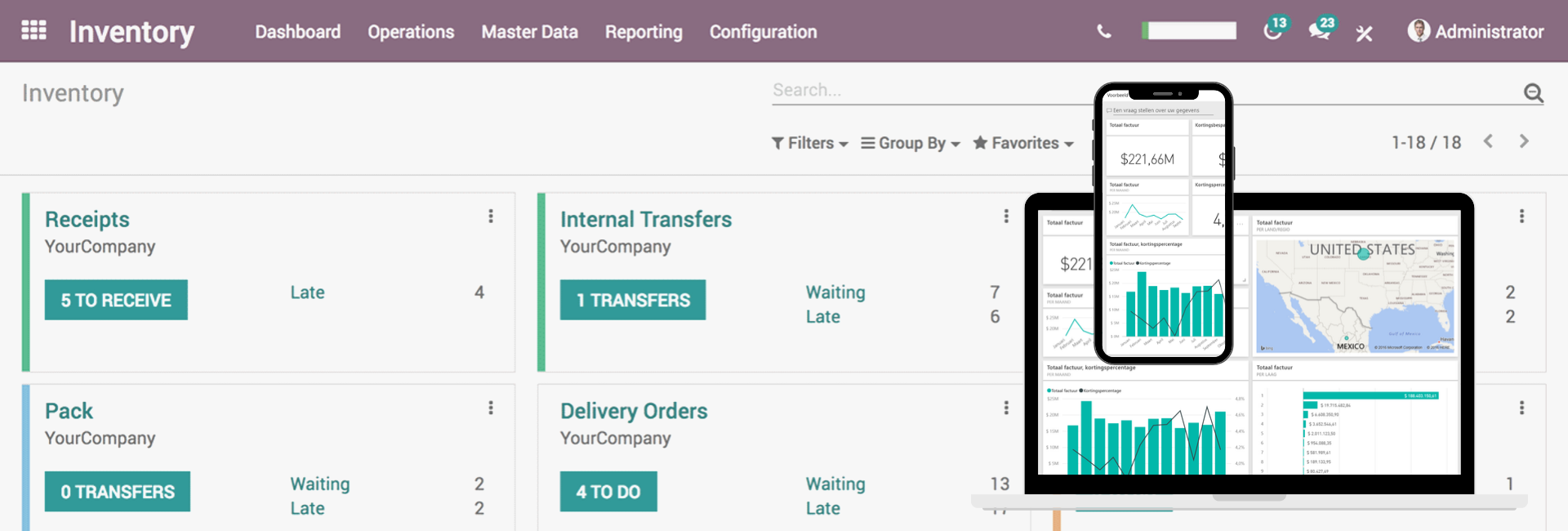Expand the Group By dropdown
This screenshot has width=1568, height=531.
point(911,143)
